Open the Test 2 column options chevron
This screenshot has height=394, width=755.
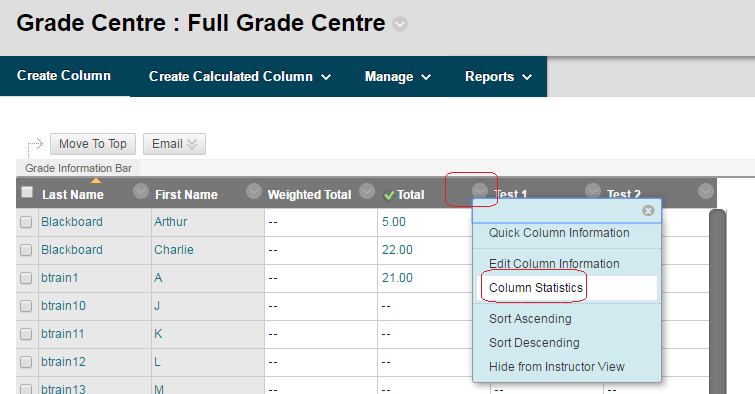705,191
